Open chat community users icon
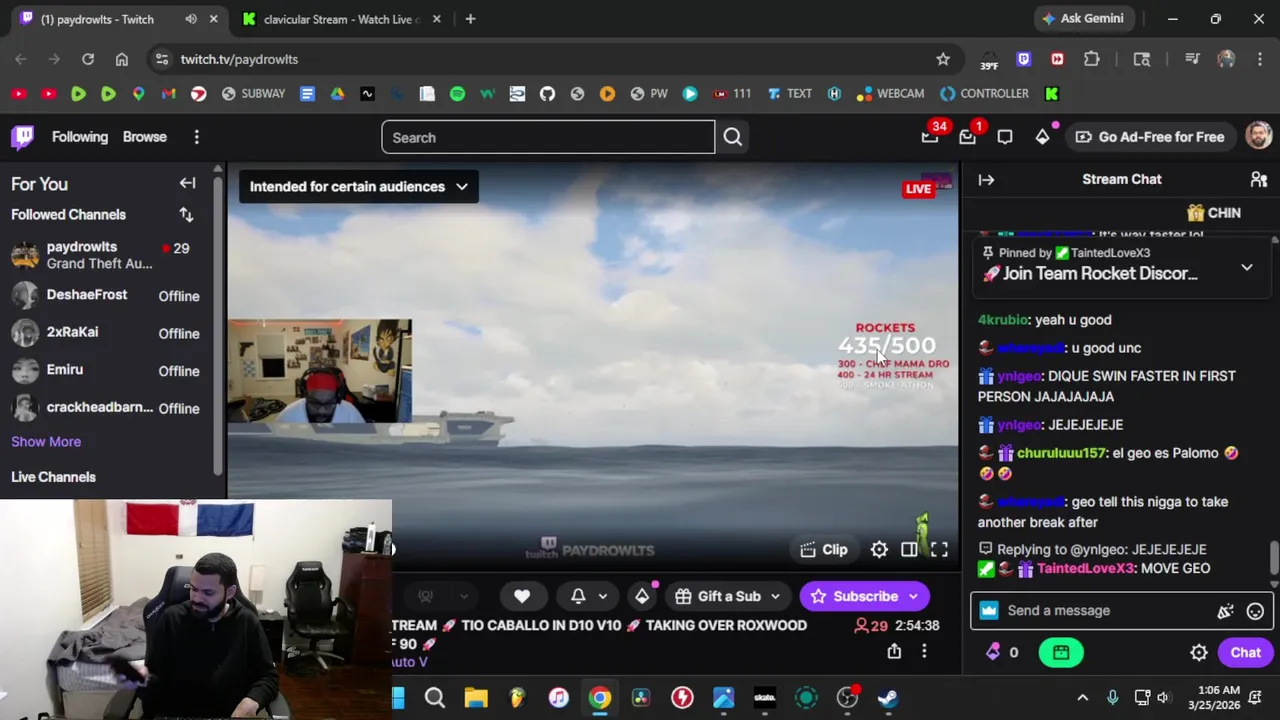This screenshot has height=720, width=1280. coord(1258,180)
